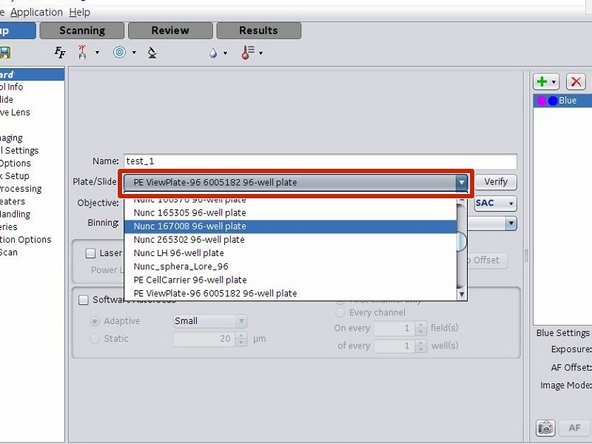Open the Help menu

tap(80, 12)
